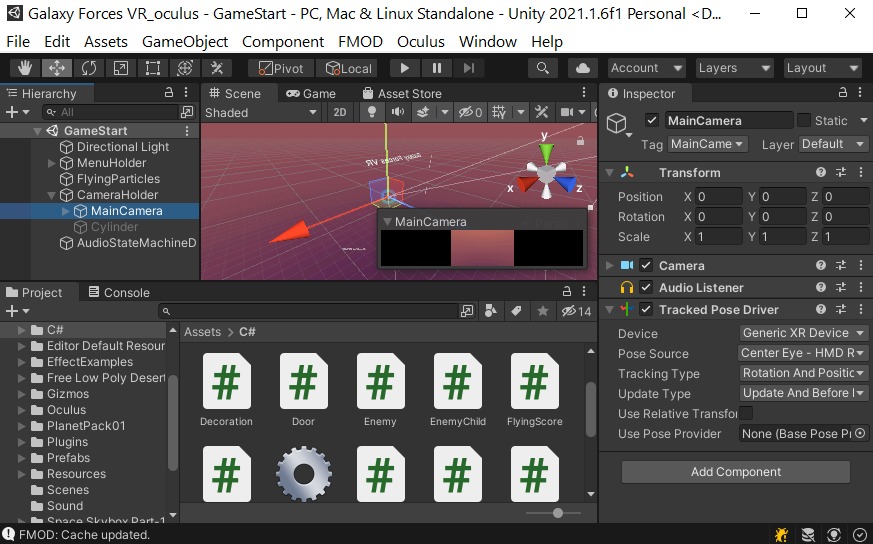Image resolution: width=873 pixels, height=544 pixels.
Task: Disable the Camera component checkbox
Action: (646, 266)
